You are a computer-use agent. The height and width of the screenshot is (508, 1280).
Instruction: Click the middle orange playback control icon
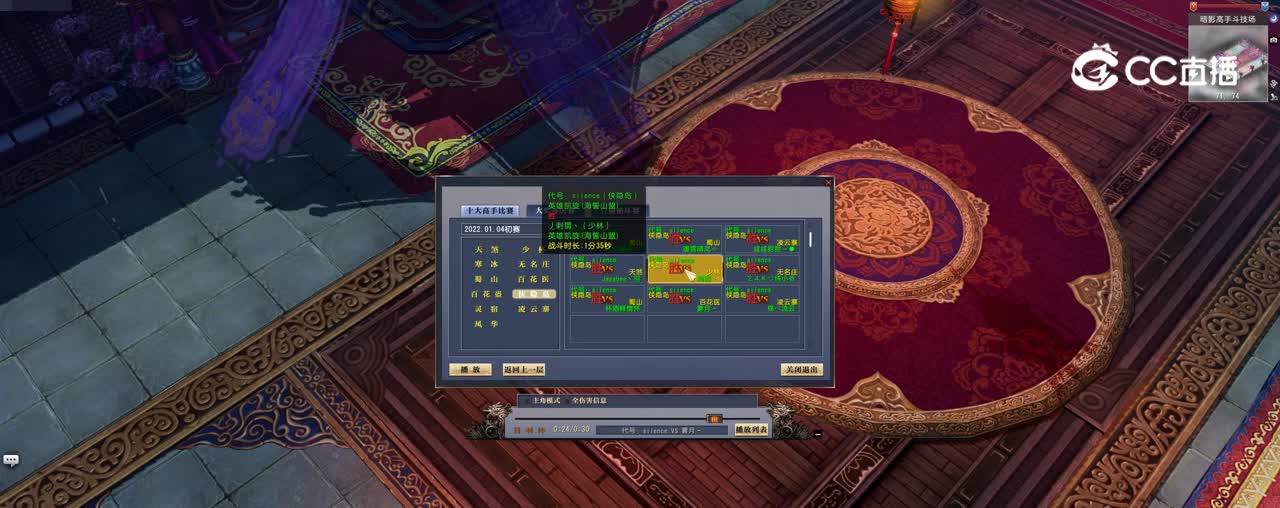coord(530,430)
